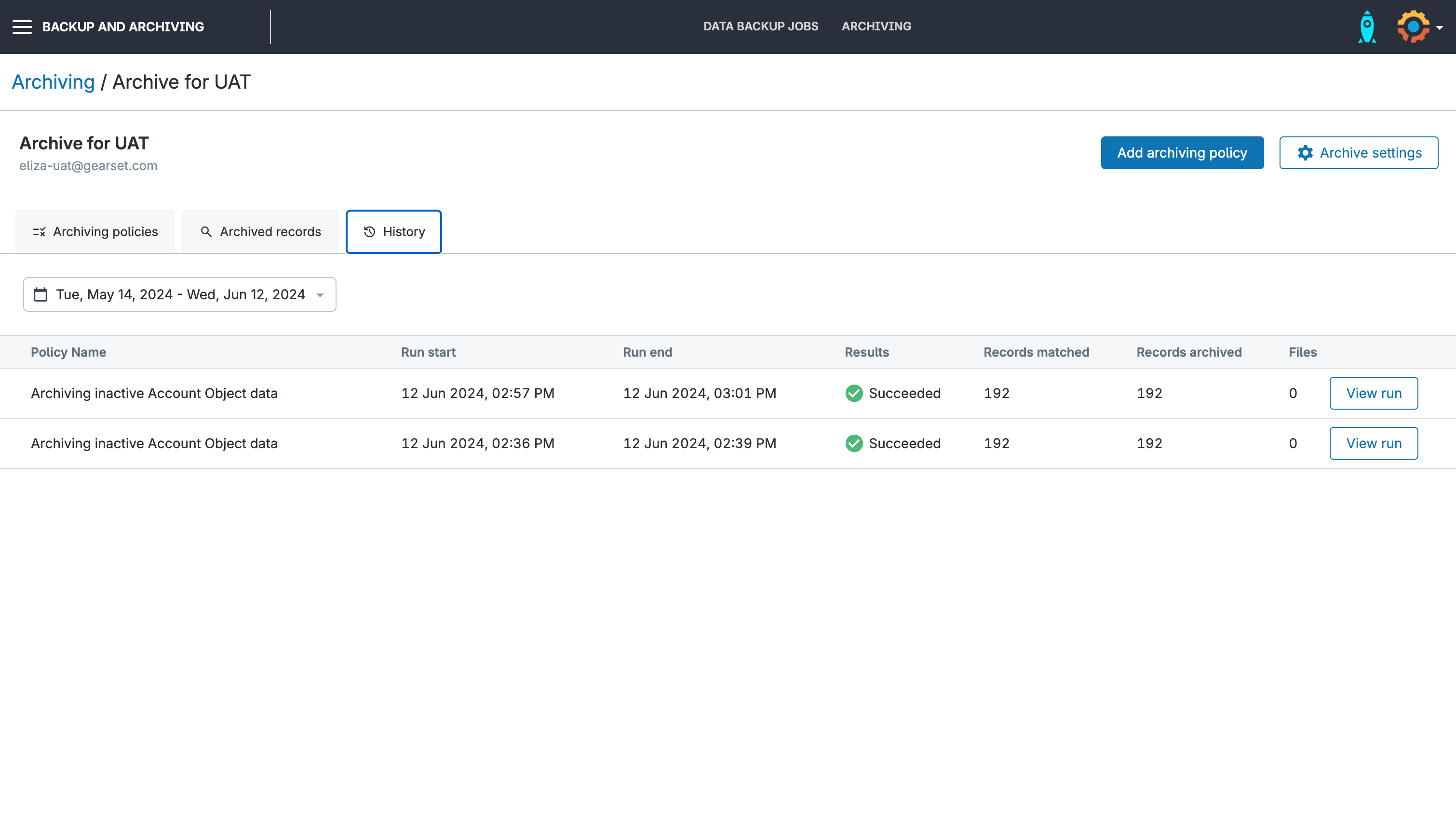Screen dimensions: 1456x827
Task: Go to Archiving breadcrumb link
Action: pyautogui.click(x=54, y=82)
